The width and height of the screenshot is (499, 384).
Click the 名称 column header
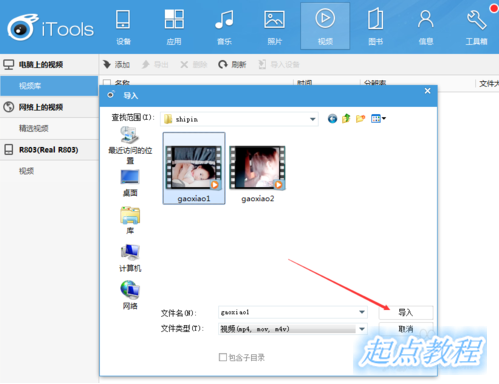point(122,82)
